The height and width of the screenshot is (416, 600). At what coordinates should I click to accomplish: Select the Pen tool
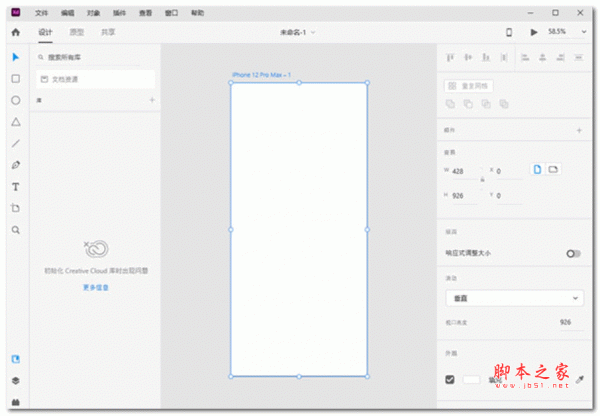pyautogui.click(x=16, y=165)
